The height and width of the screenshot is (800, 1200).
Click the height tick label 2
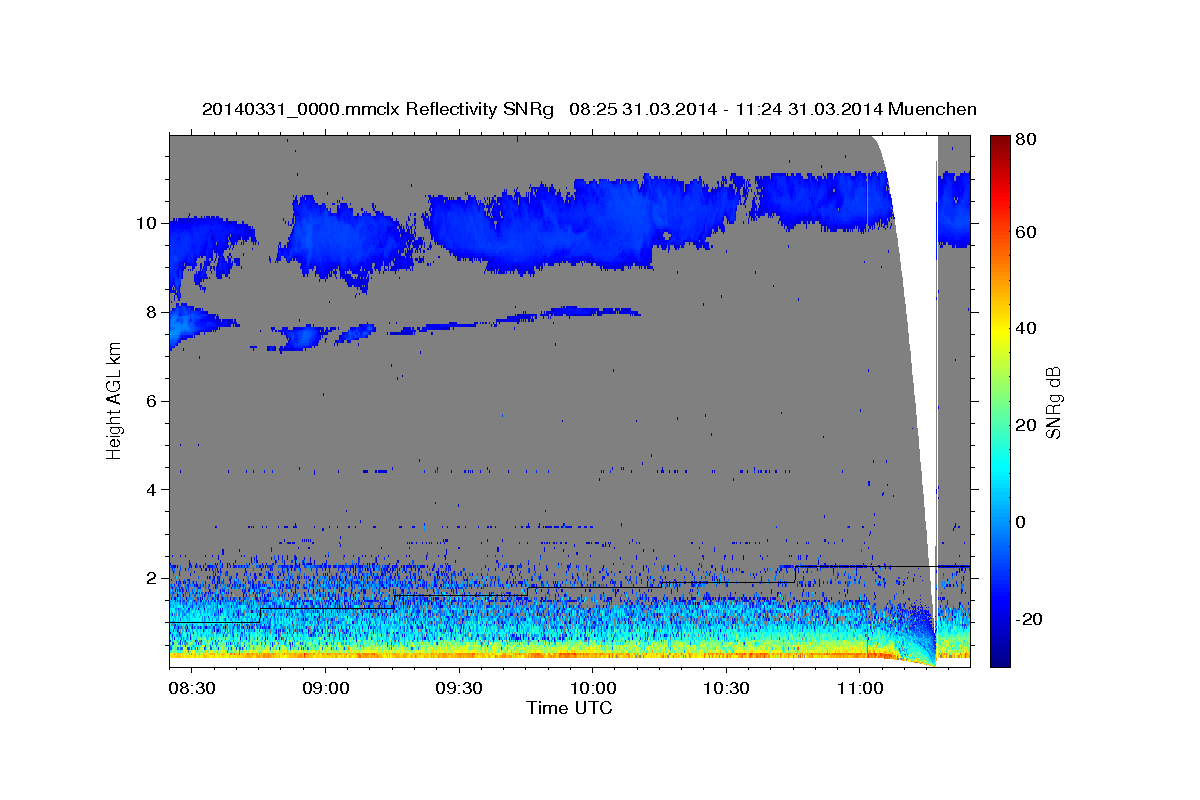tap(149, 578)
